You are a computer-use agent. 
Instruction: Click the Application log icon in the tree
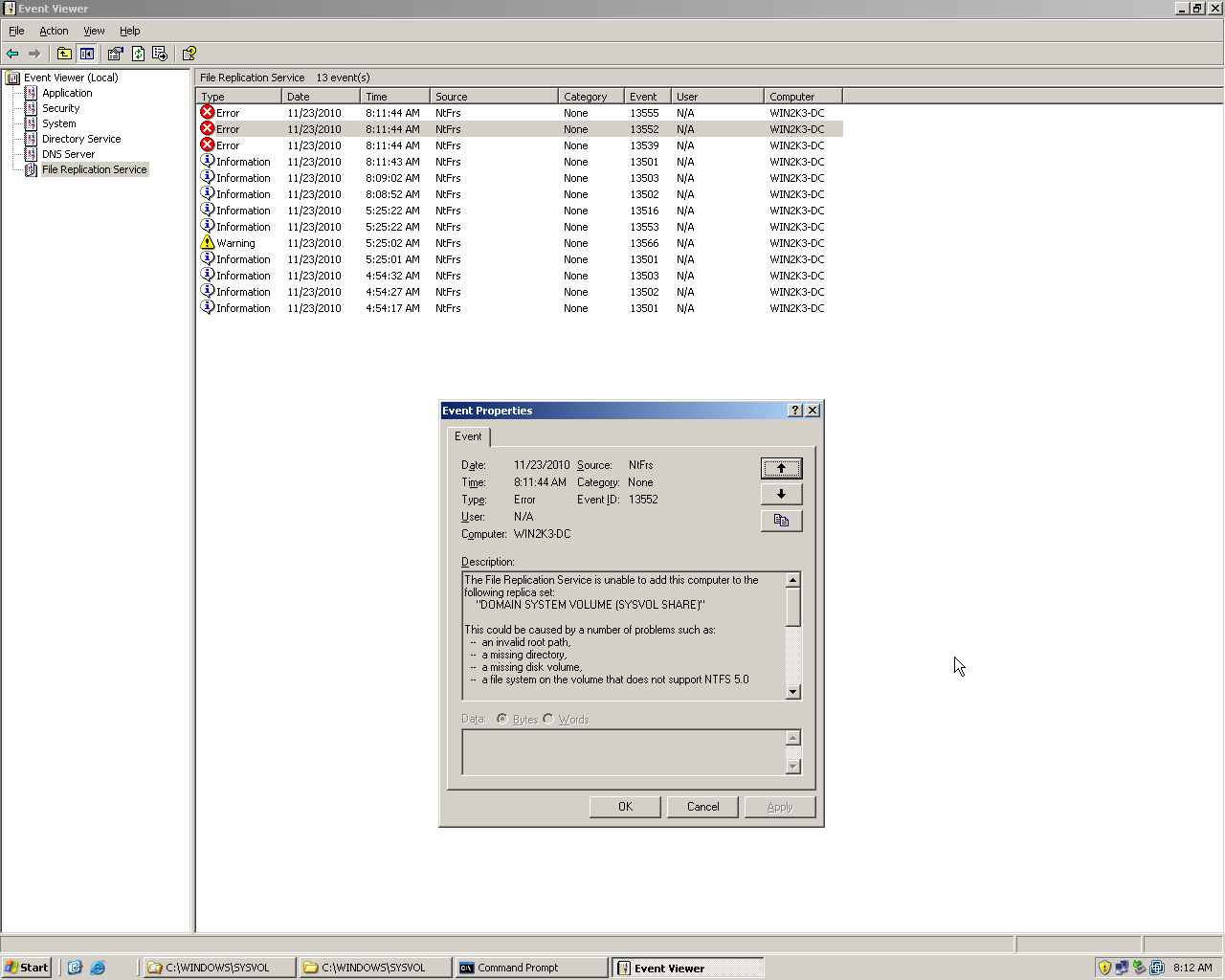(x=31, y=93)
